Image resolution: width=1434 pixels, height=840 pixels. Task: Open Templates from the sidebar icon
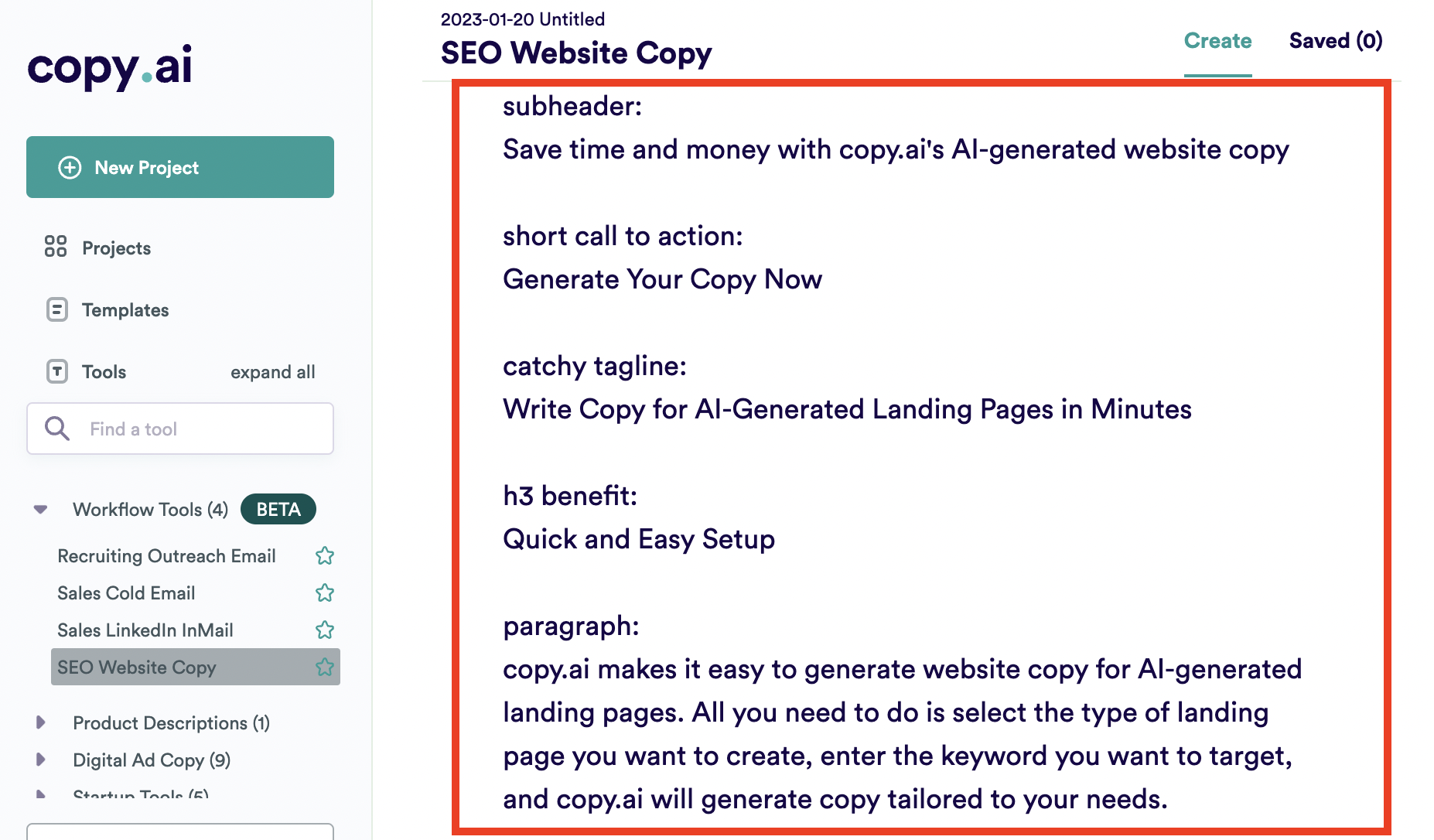click(55, 309)
